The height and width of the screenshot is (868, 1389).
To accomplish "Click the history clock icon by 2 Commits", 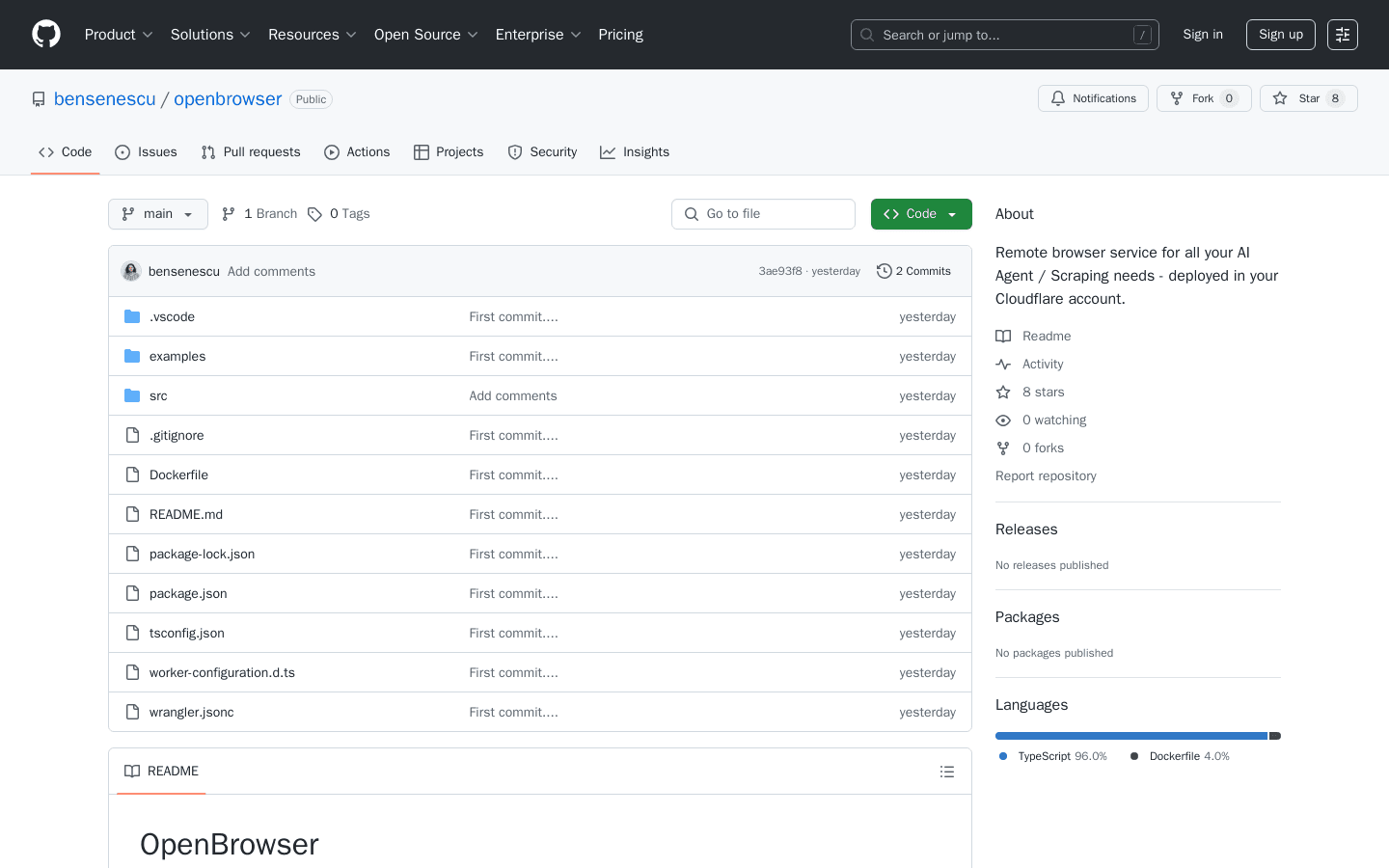I will pos(884,271).
